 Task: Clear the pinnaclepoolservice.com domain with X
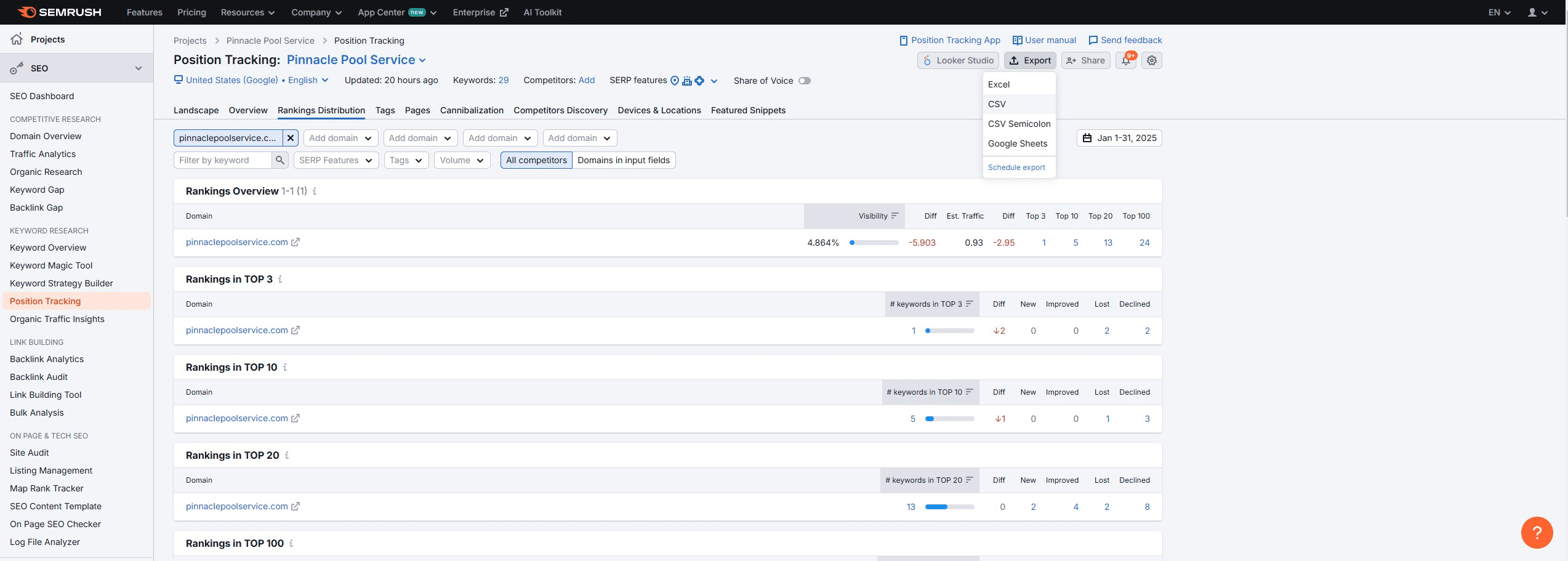pyautogui.click(x=291, y=138)
